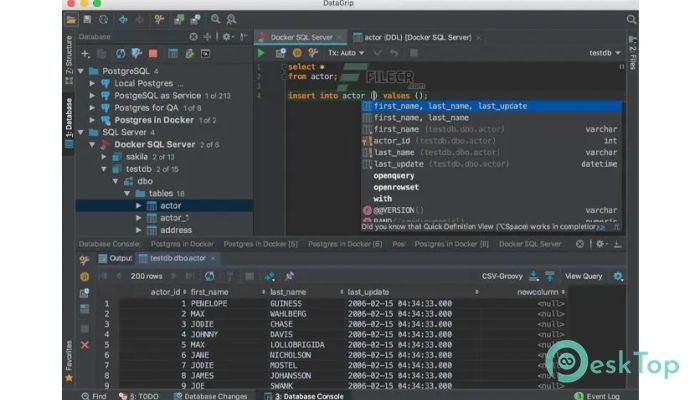The height and width of the screenshot is (400, 700).
Task: Expand the Local Postgres data source
Action: [x=92, y=83]
